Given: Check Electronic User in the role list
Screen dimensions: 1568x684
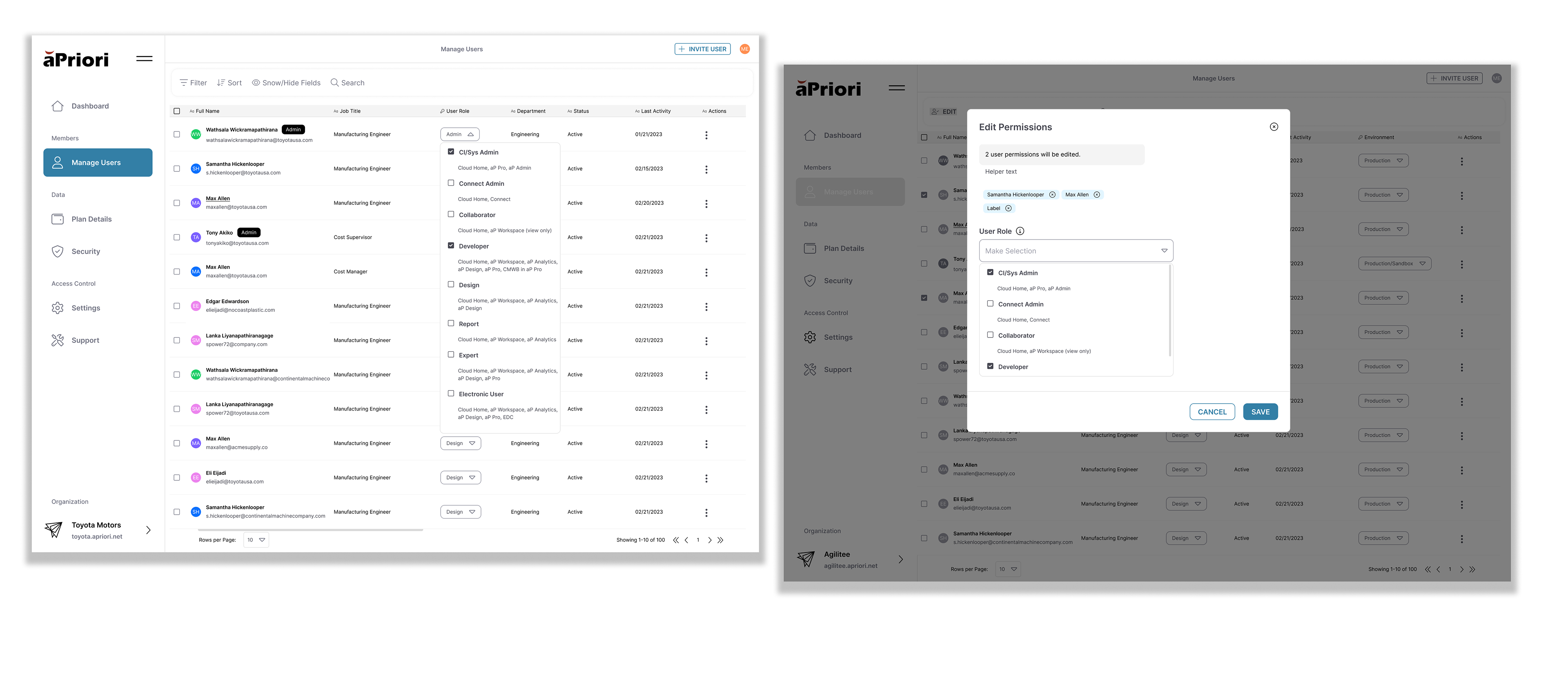Looking at the screenshot, I should click(x=451, y=393).
